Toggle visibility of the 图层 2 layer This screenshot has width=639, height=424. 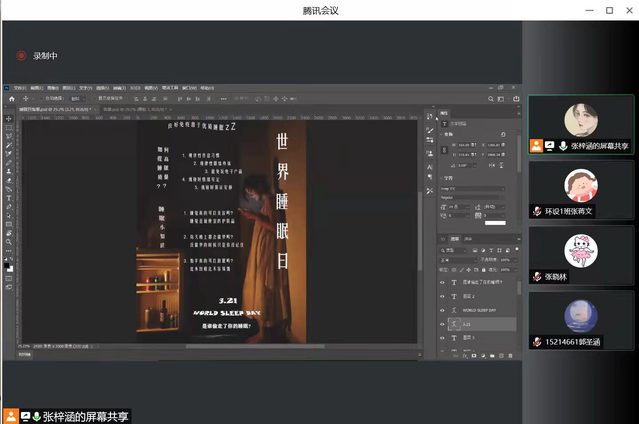click(442, 297)
